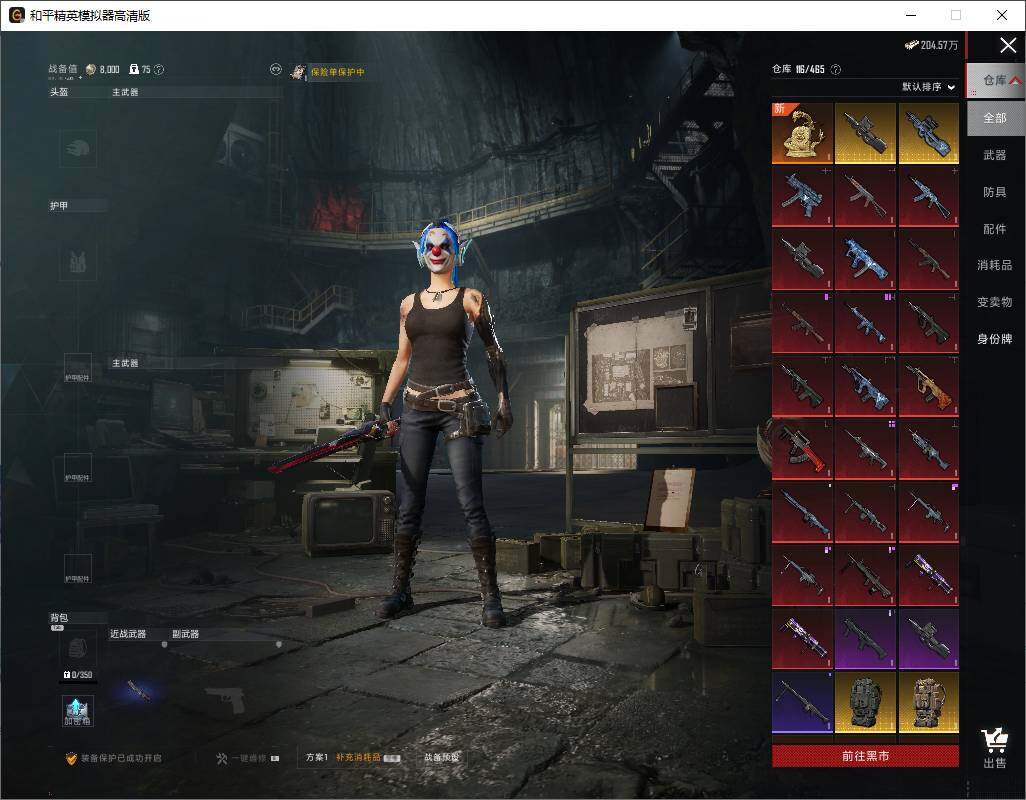
Task: Click the backpack capacity 0/350 text
Action: (x=78, y=674)
